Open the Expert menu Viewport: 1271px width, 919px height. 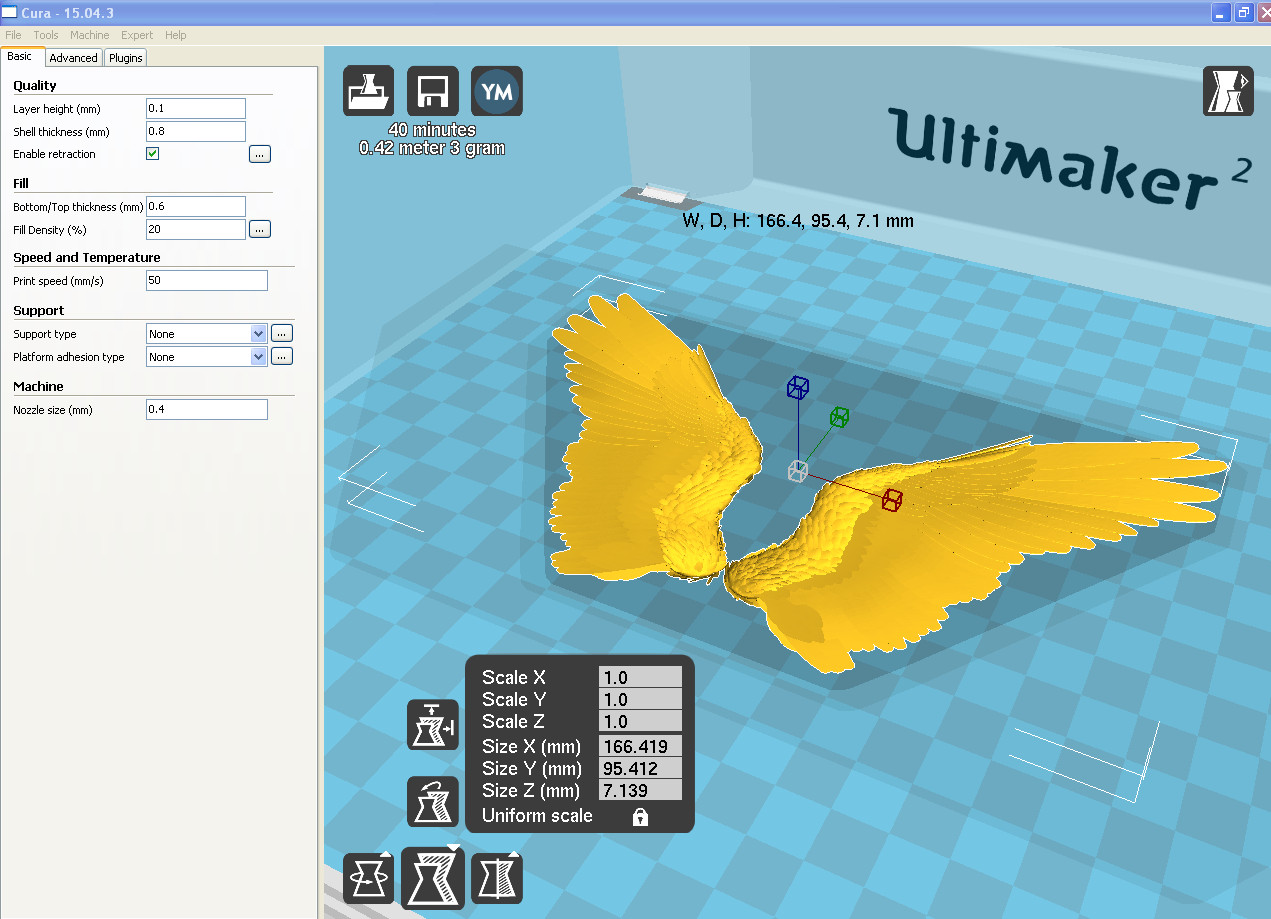tap(137, 35)
